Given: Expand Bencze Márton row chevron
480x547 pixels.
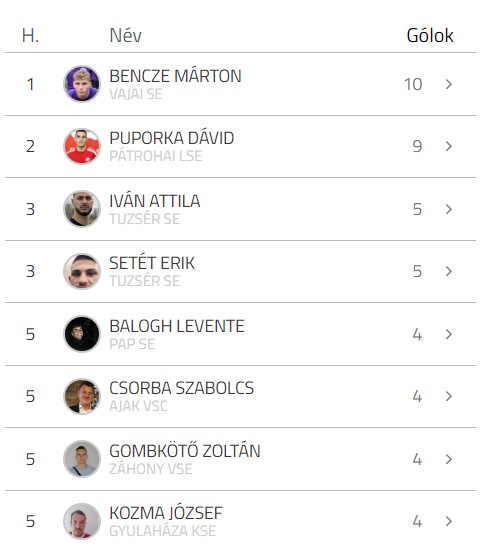Looking at the screenshot, I should 449,84.
